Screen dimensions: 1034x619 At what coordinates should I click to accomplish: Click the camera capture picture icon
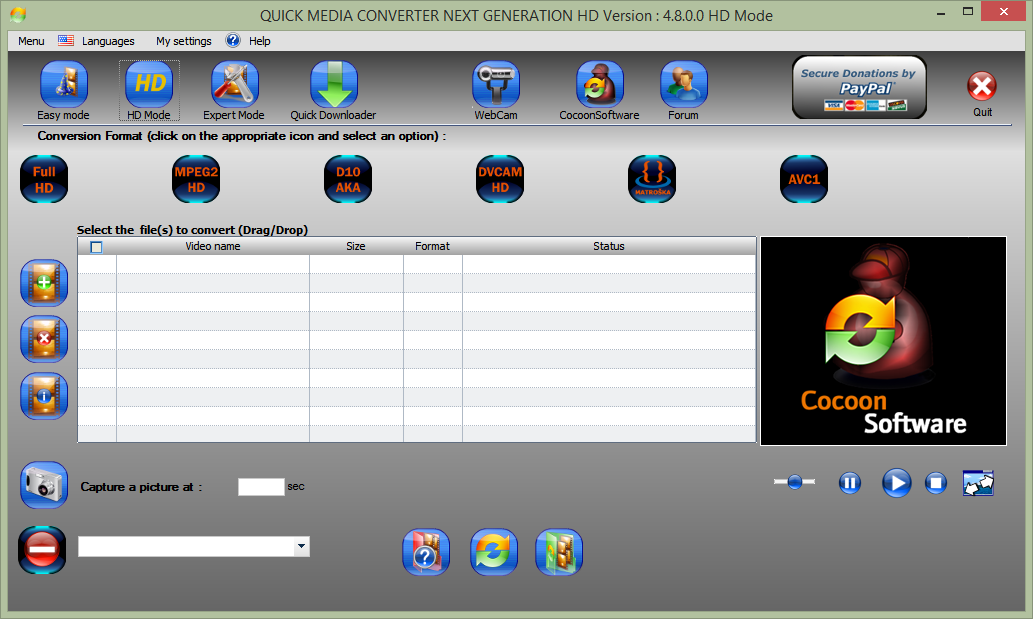pyautogui.click(x=44, y=485)
